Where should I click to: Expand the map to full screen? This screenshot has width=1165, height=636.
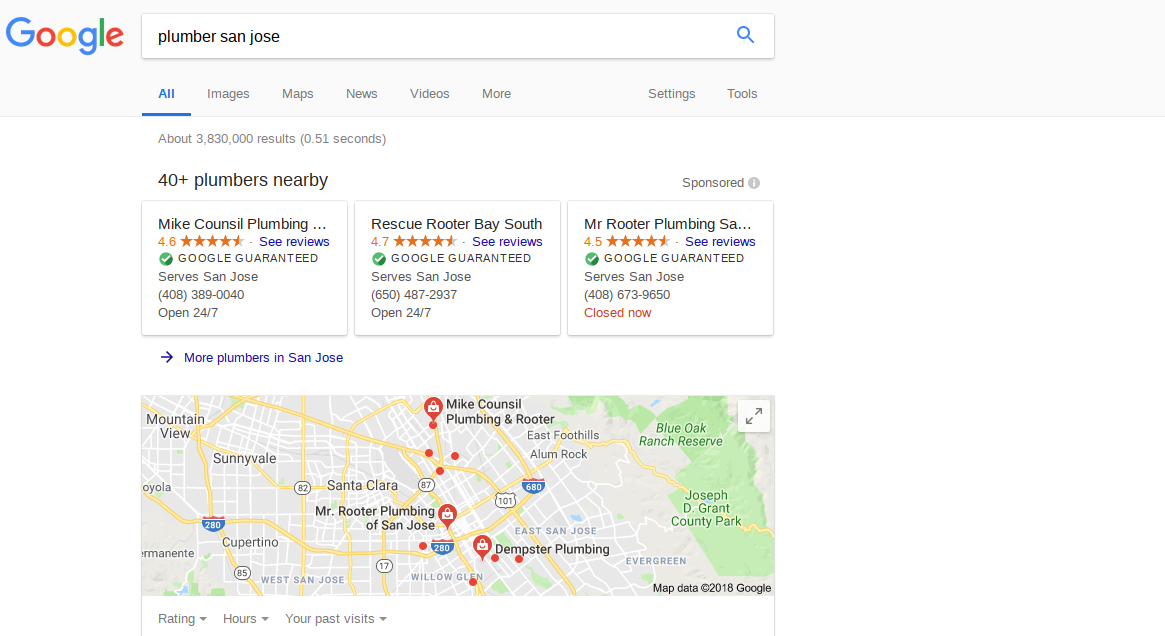pyautogui.click(x=753, y=416)
